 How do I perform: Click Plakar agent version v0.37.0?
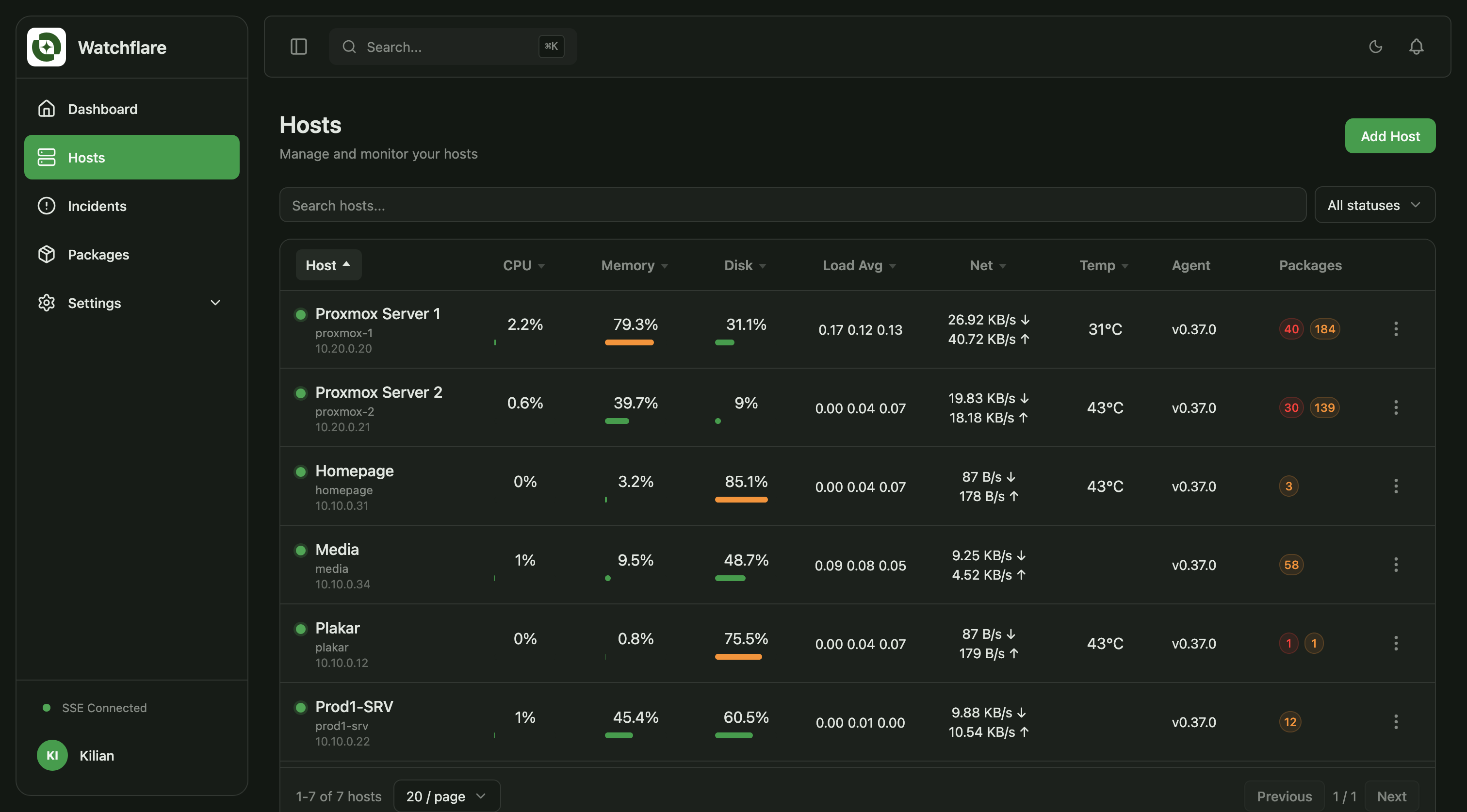coord(1194,644)
